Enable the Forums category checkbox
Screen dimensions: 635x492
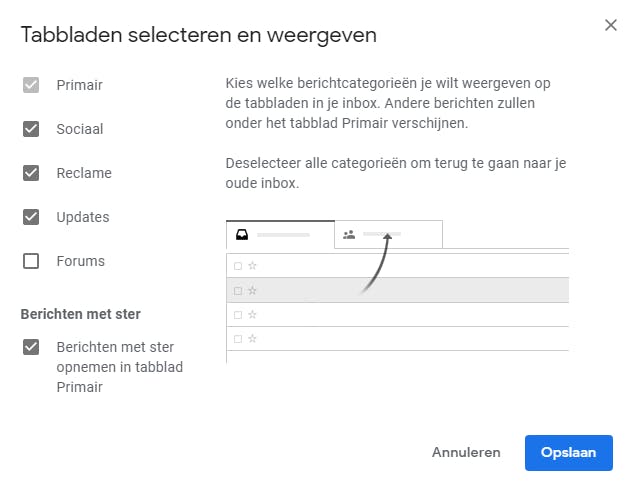tap(31, 261)
